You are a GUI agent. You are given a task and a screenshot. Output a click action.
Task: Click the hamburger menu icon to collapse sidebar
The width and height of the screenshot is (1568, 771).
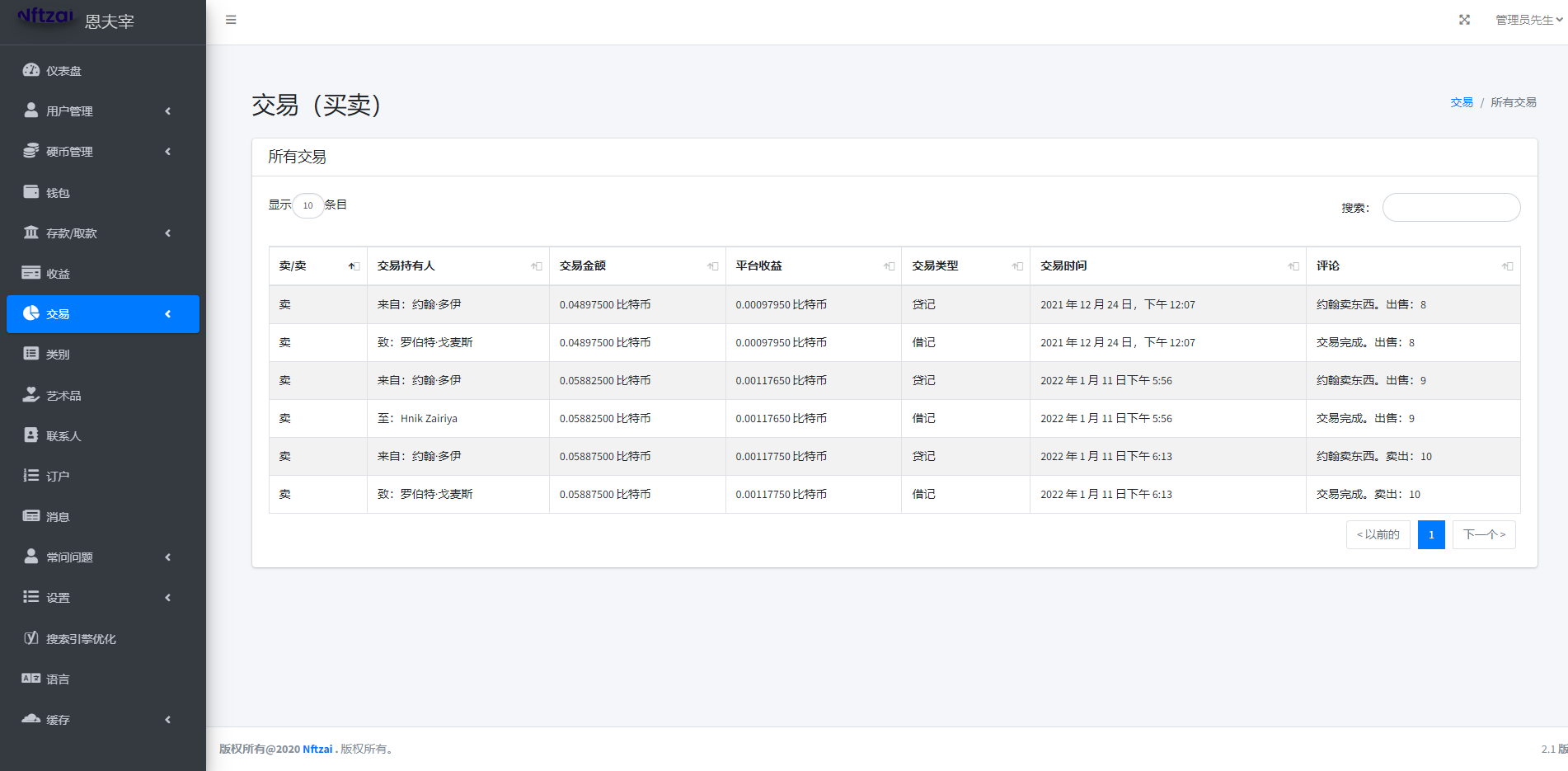point(231,20)
